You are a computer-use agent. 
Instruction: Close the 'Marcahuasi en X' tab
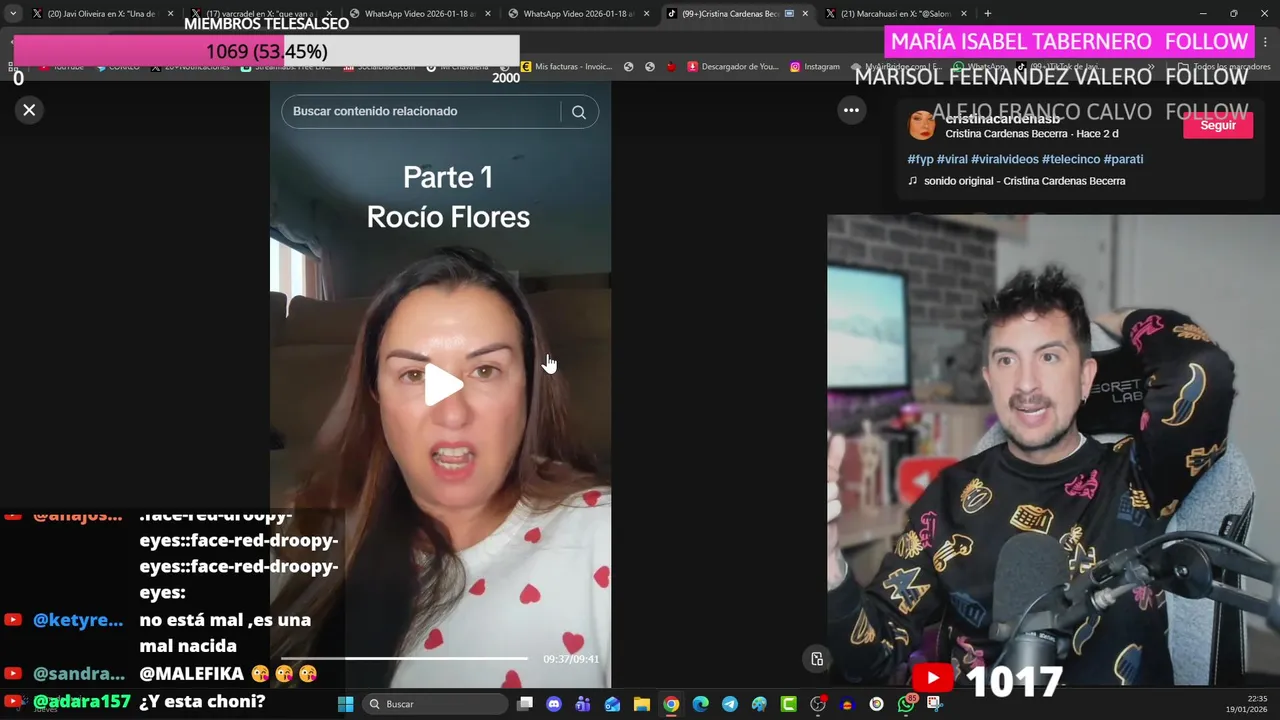pyautogui.click(x=964, y=14)
